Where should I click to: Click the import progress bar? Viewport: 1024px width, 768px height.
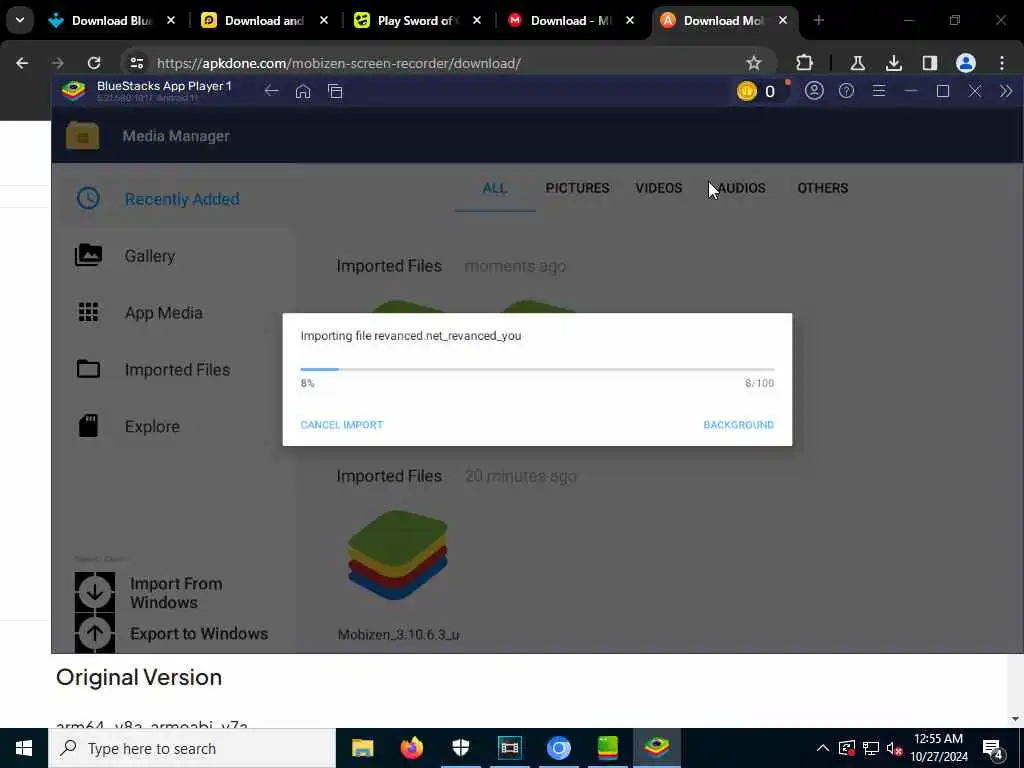coord(537,370)
